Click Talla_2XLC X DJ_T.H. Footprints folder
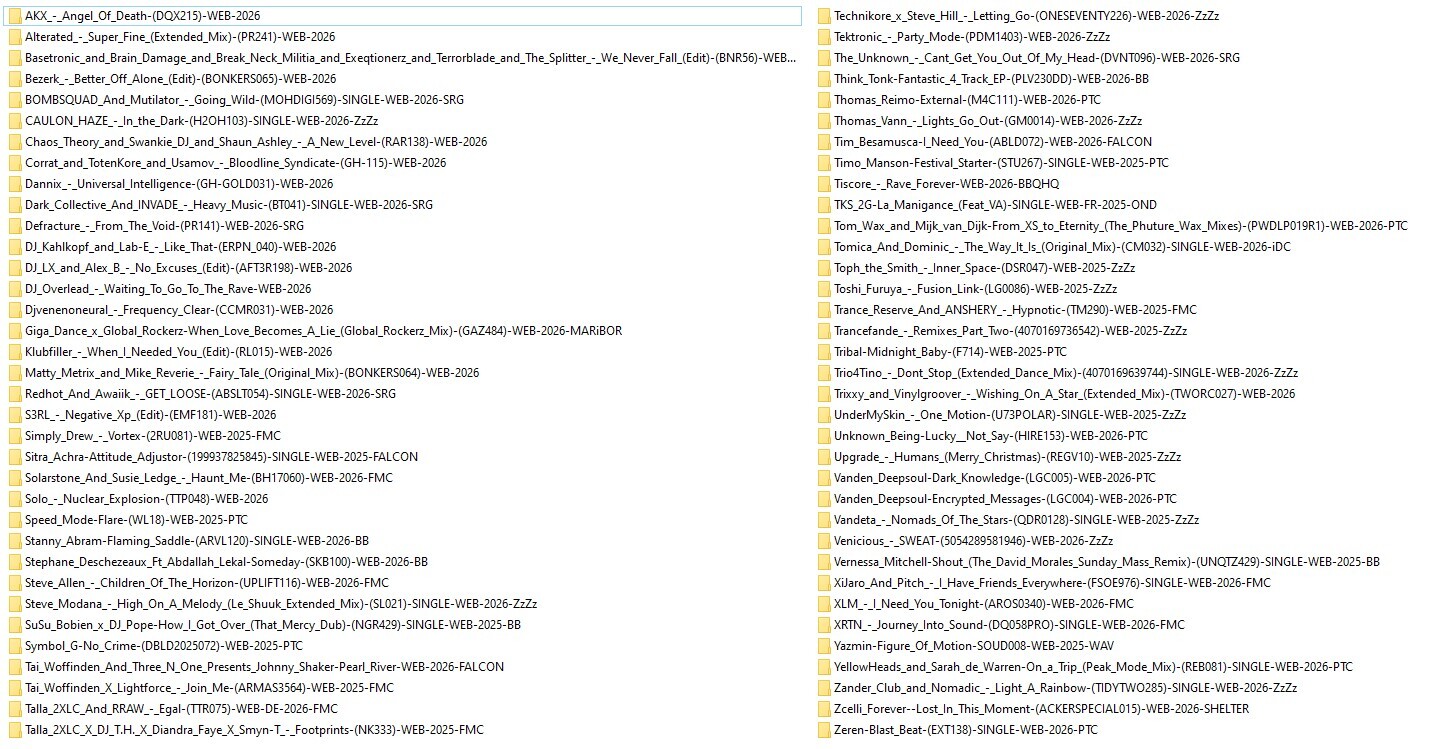This screenshot has width=1434, height=749. tap(254, 730)
